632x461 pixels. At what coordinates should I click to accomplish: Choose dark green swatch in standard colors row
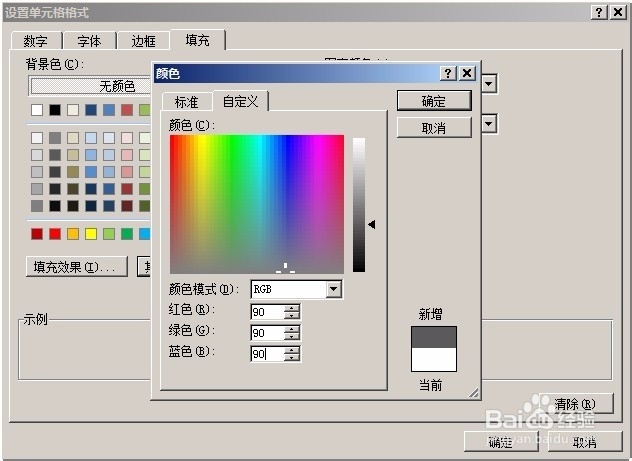pos(127,234)
